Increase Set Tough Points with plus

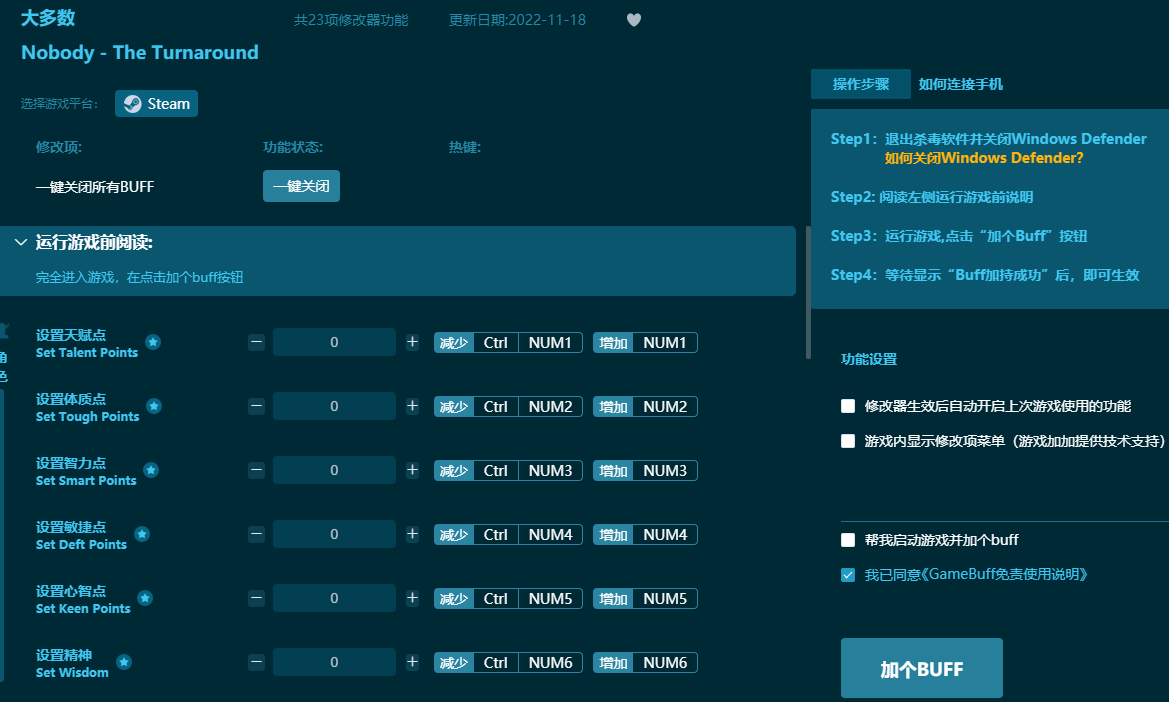[412, 406]
